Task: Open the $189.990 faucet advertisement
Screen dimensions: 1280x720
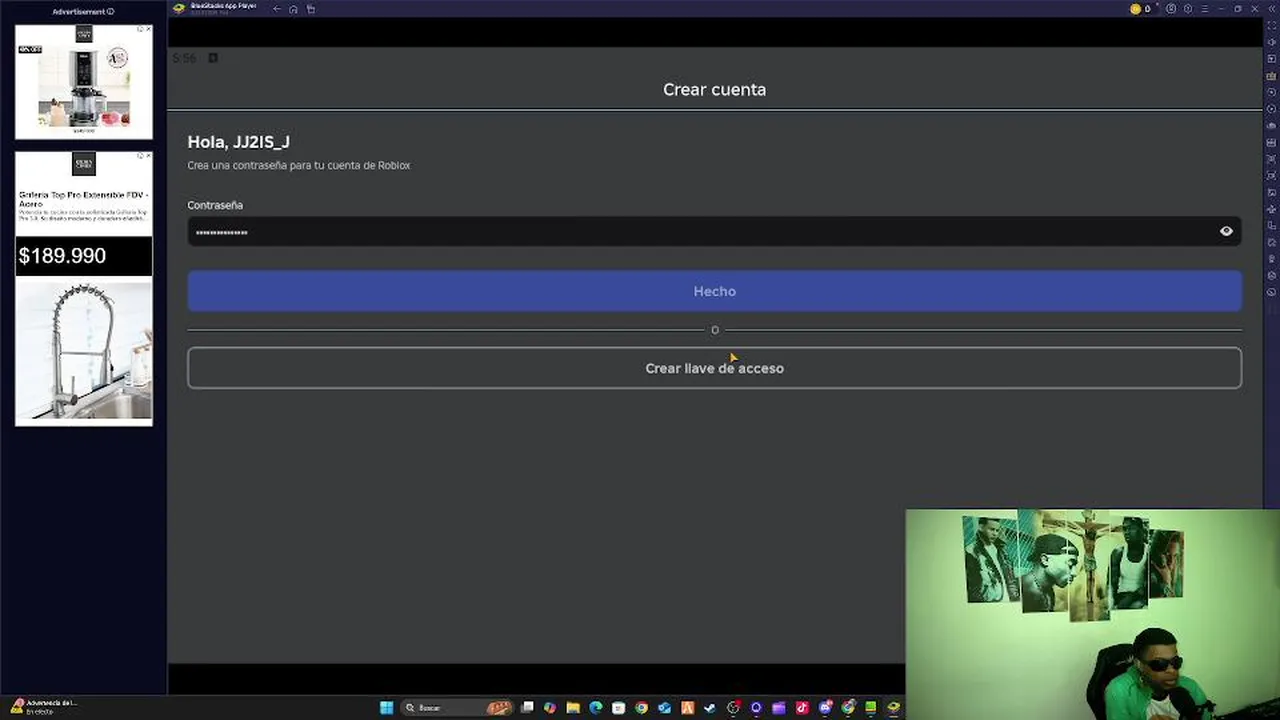Action: (x=84, y=288)
